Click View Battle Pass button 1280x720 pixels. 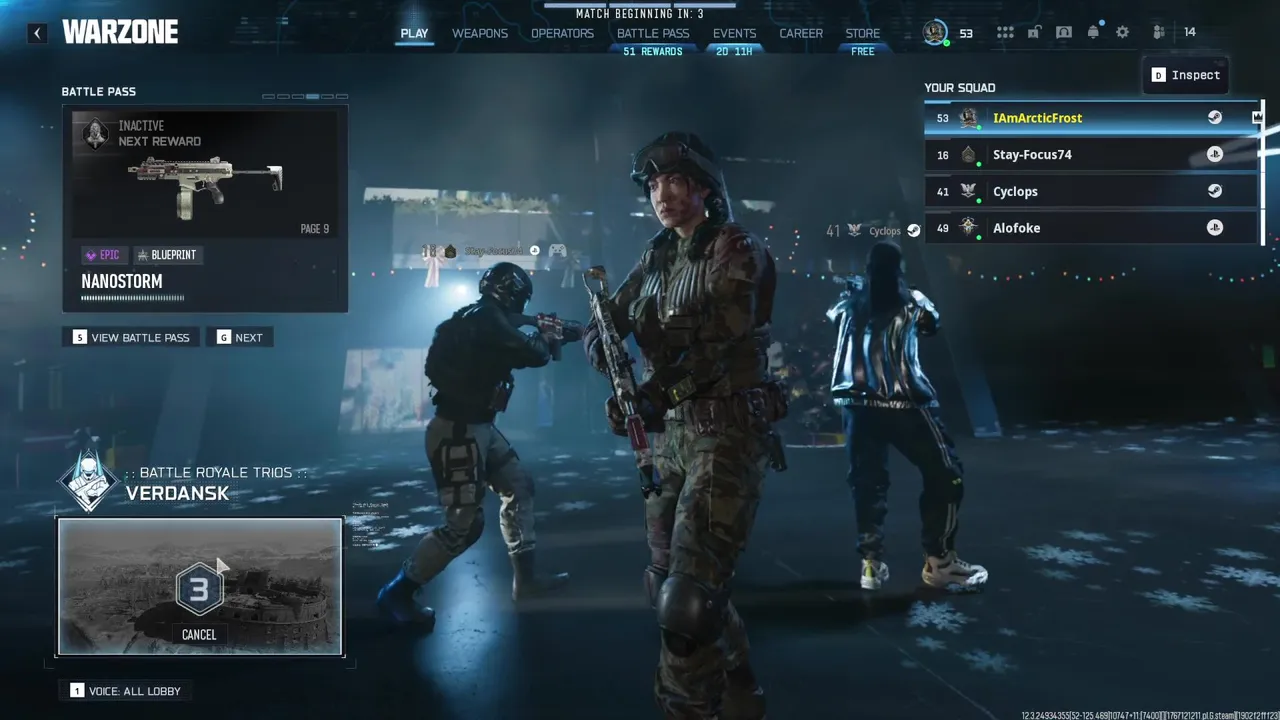pyautogui.click(x=131, y=337)
